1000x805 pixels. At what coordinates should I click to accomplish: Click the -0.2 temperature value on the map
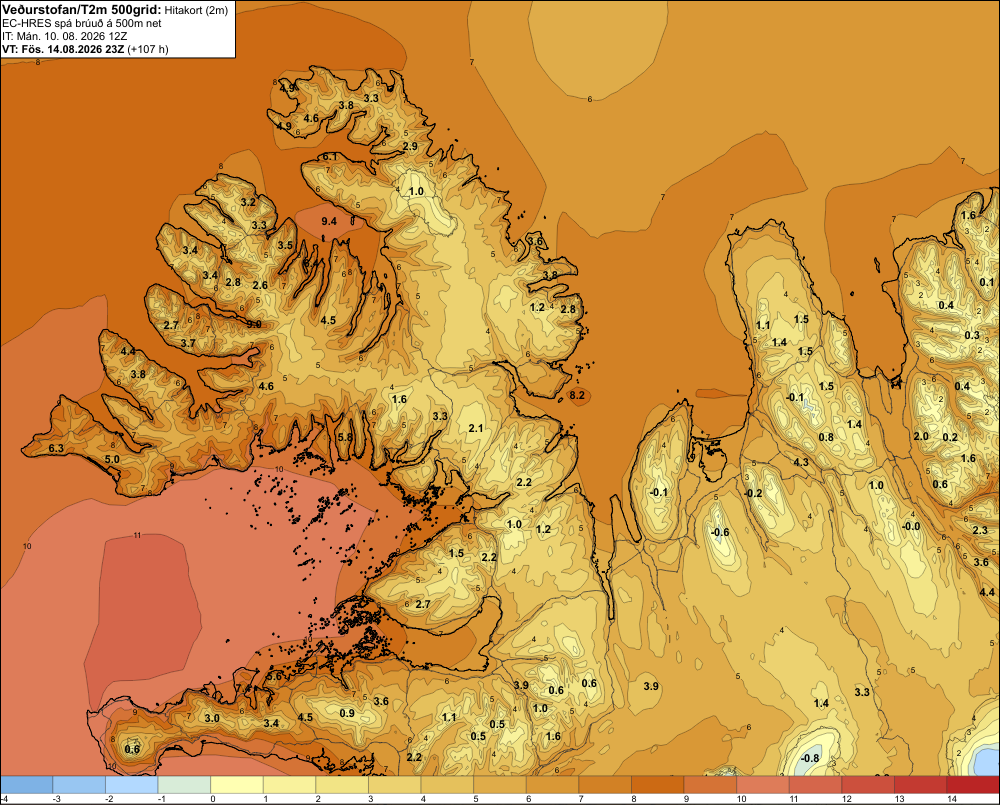pyautogui.click(x=753, y=493)
